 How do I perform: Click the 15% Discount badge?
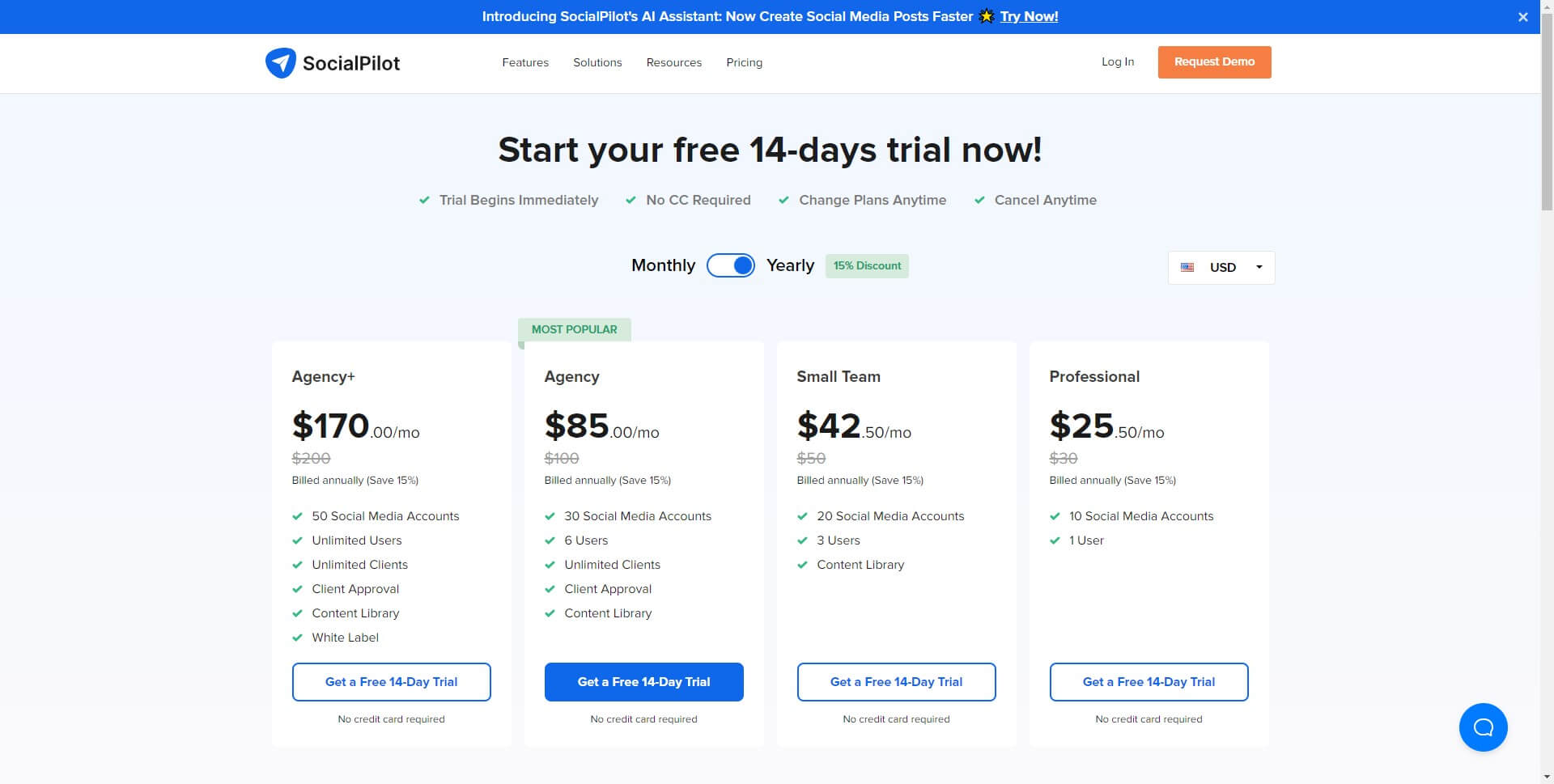click(867, 266)
